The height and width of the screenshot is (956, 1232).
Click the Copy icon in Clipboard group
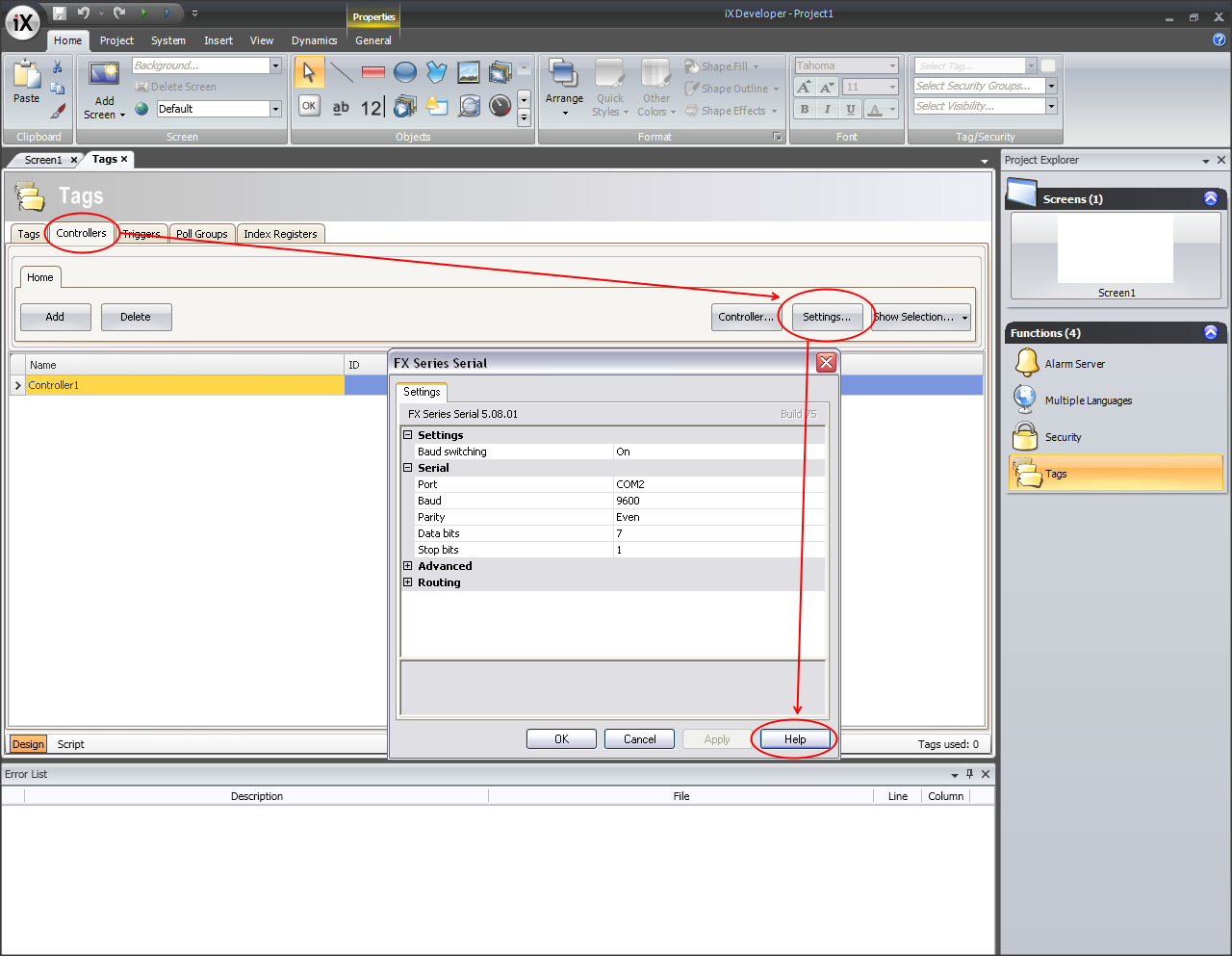[x=58, y=88]
